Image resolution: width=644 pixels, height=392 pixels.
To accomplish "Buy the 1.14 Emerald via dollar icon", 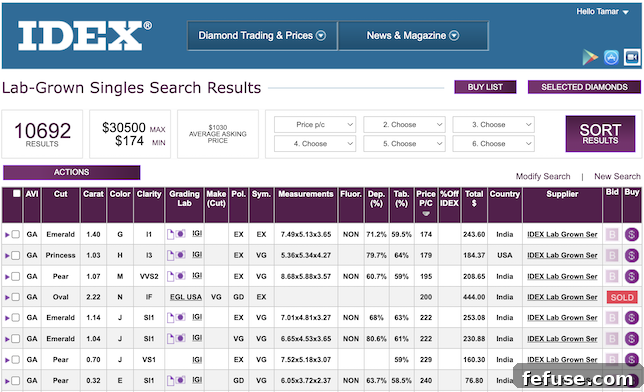I will pyautogui.click(x=632, y=318).
